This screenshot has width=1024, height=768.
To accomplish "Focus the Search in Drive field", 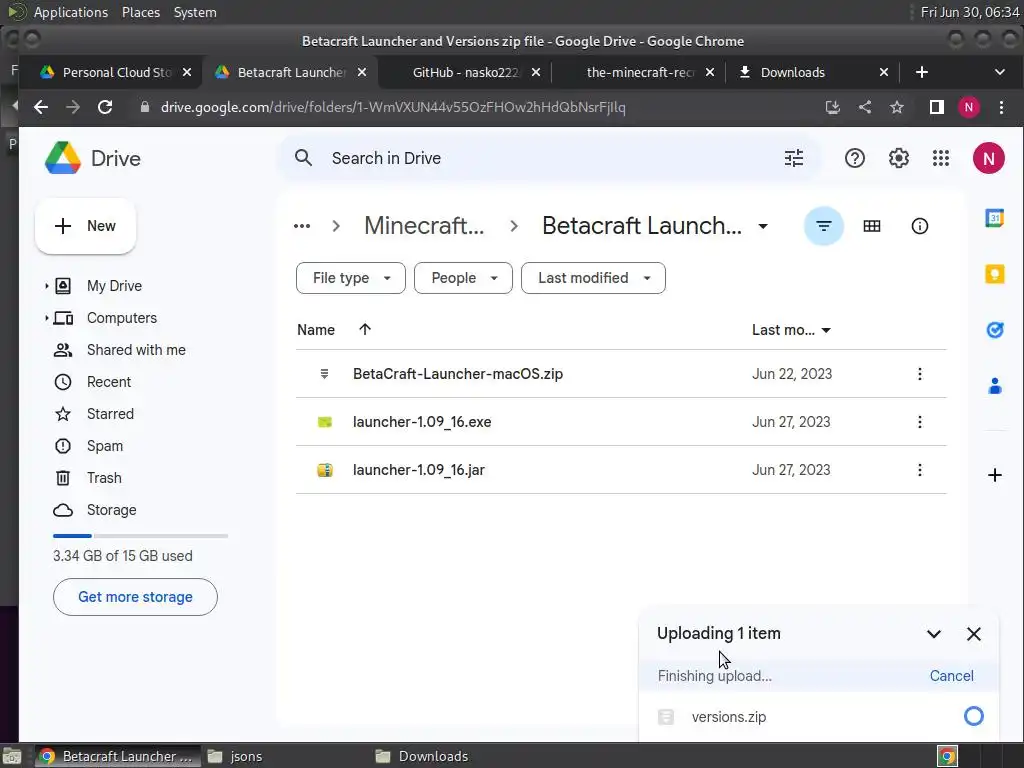I will point(549,158).
